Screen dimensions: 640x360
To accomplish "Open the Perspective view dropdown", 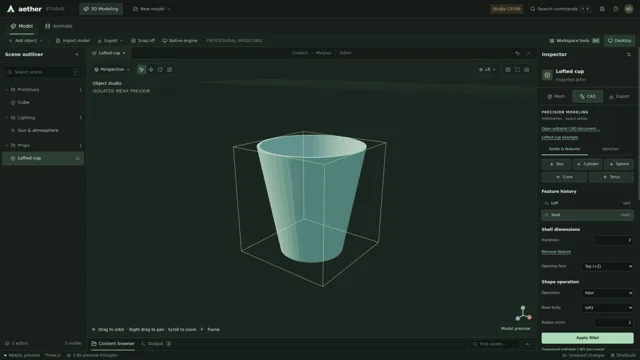I will (x=112, y=70).
